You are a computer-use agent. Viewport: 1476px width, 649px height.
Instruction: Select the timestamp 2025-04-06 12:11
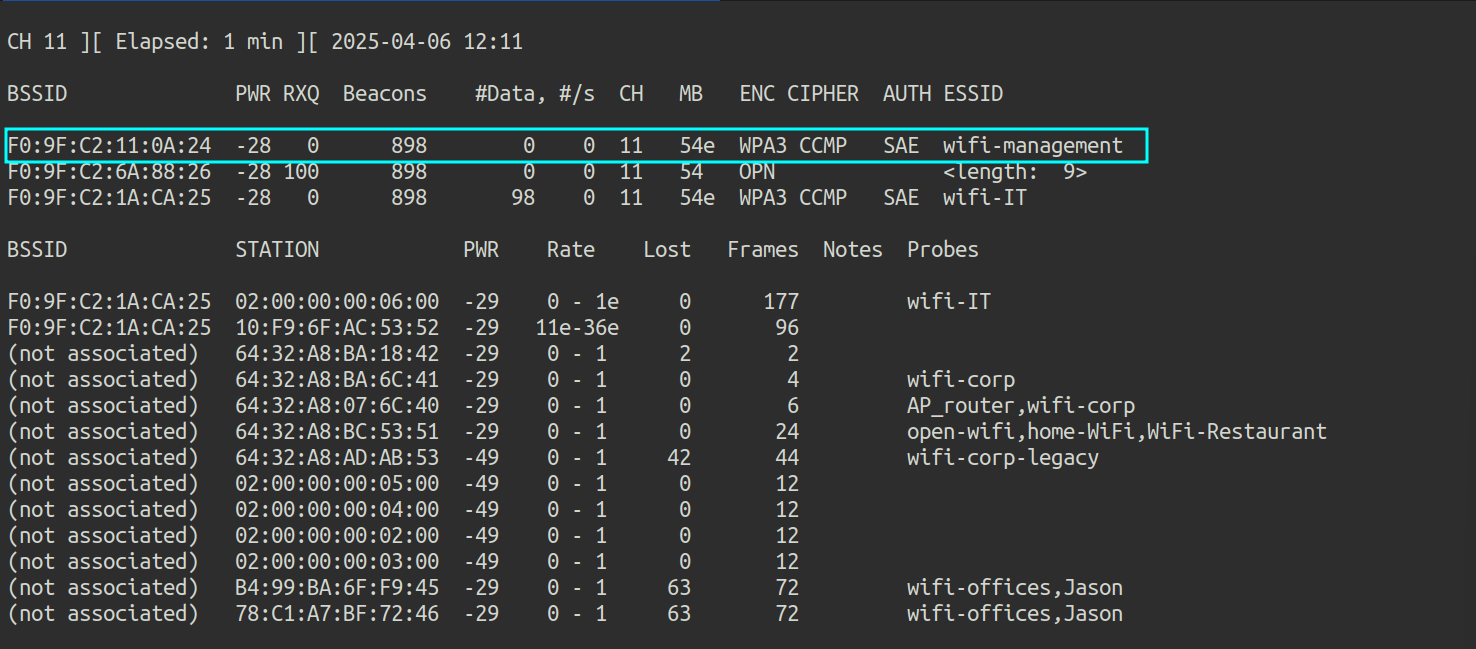(426, 42)
